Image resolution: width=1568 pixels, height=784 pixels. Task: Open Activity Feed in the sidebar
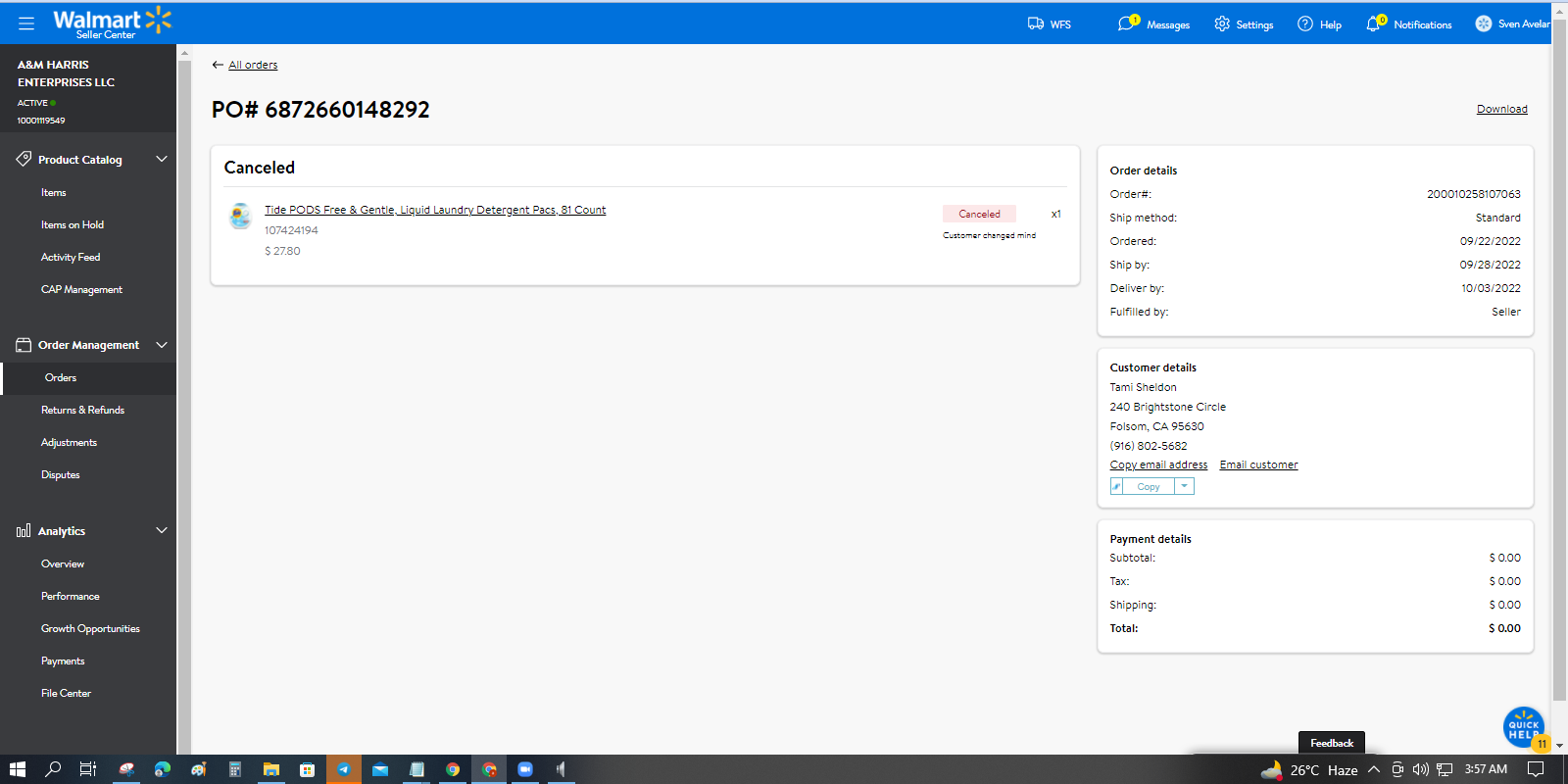(71, 257)
